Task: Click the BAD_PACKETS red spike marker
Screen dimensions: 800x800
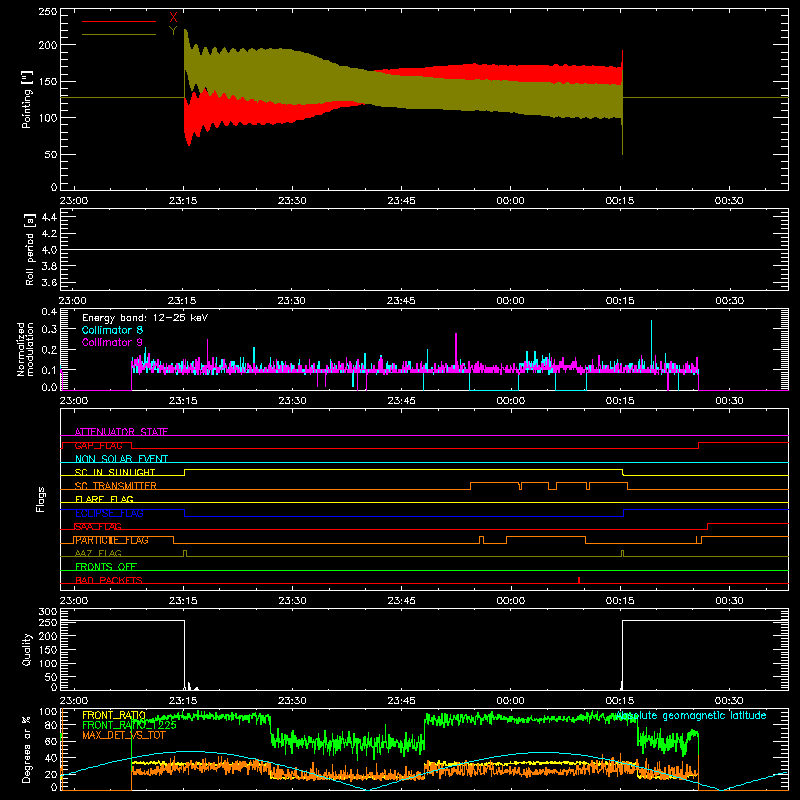Action: pos(579,580)
